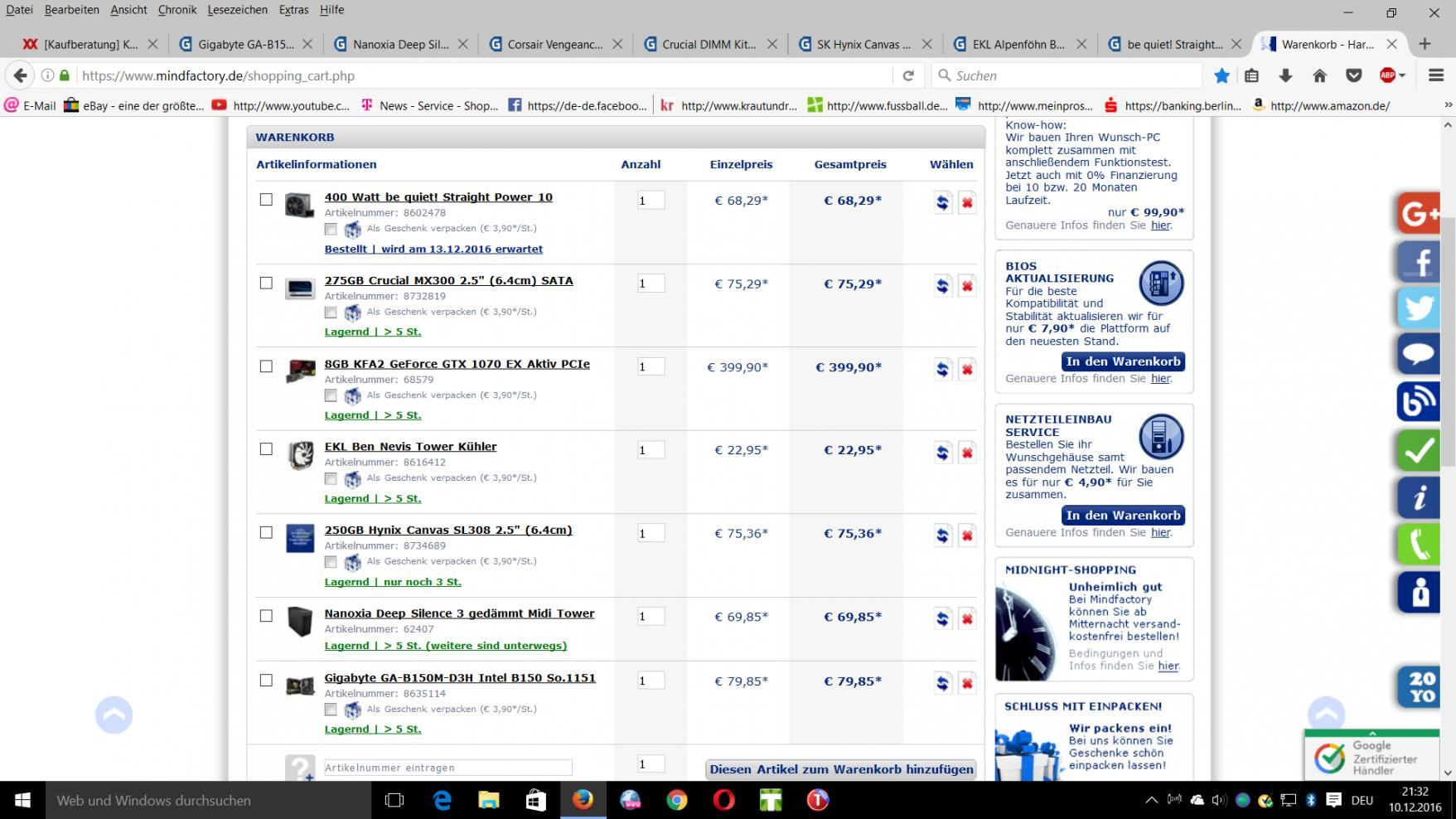Viewport: 1456px width, 819px height.
Task: Open the Firefox downloads arrow
Action: click(x=1286, y=75)
